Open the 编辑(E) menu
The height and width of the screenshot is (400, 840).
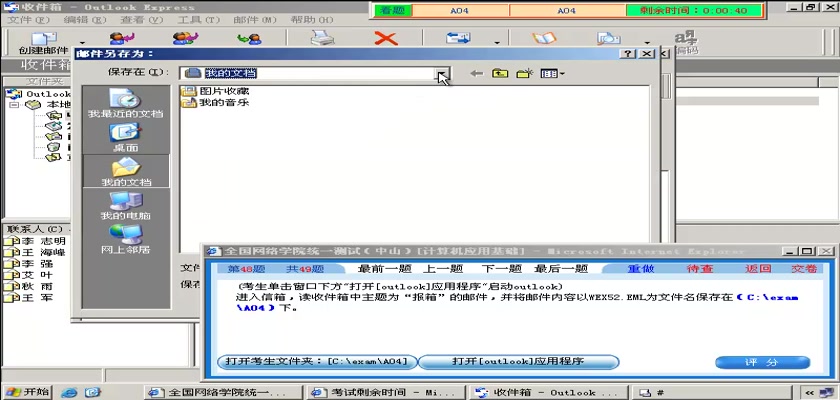[x=85, y=20]
